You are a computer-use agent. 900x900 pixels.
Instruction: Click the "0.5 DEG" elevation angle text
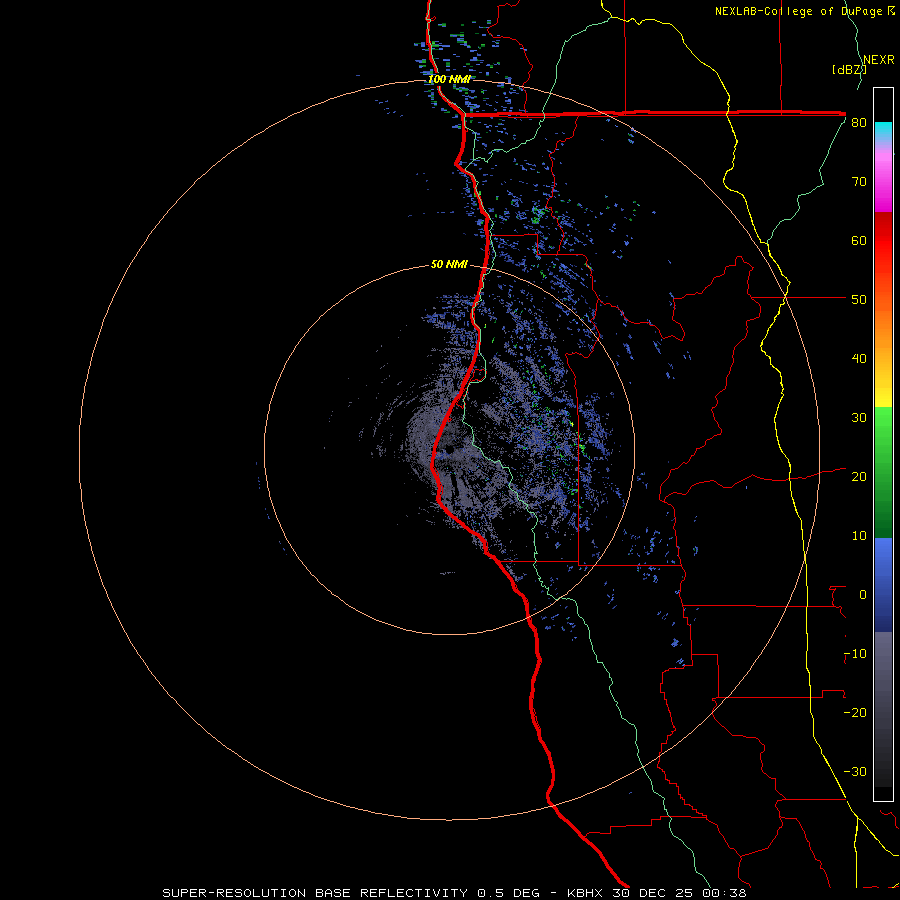[x=509, y=893]
